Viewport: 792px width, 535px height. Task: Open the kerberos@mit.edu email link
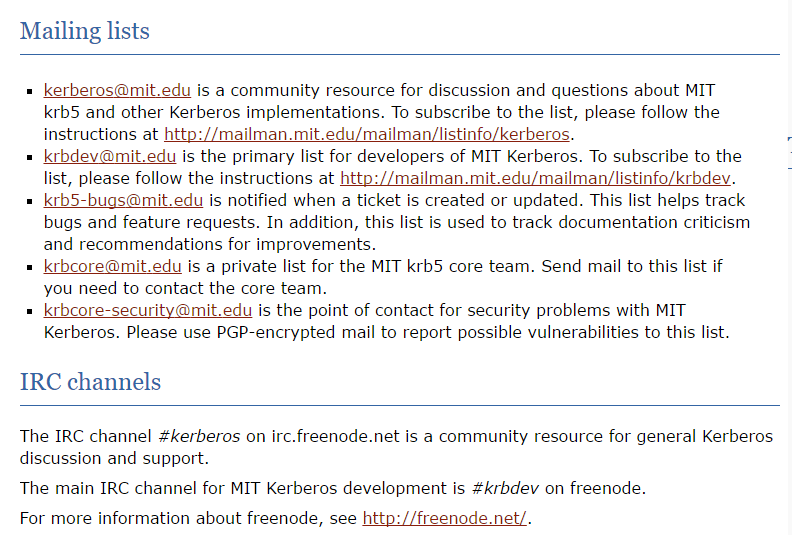[117, 90]
